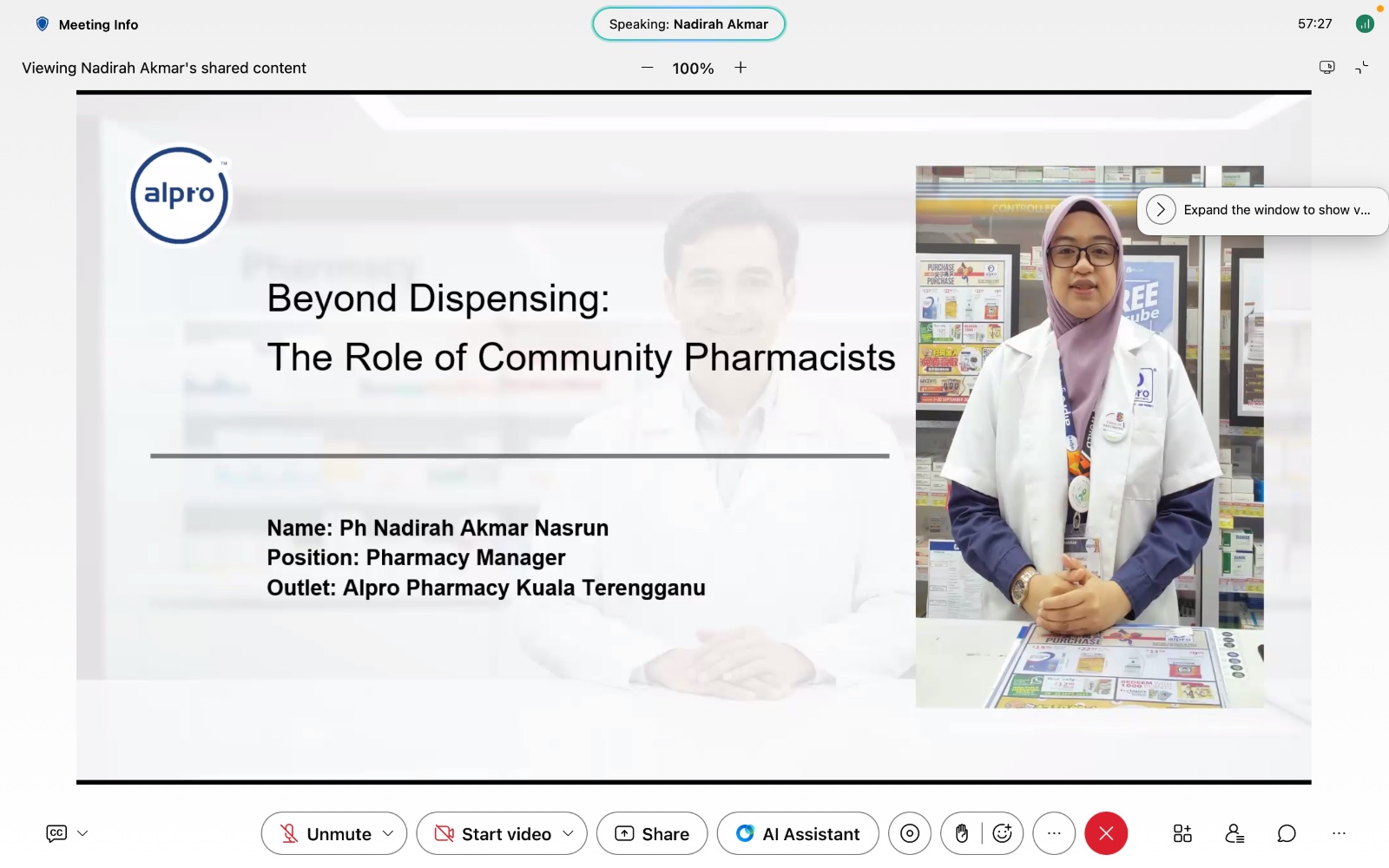Expand the captions options chevron
The width and height of the screenshot is (1389, 868).
pos(82,833)
